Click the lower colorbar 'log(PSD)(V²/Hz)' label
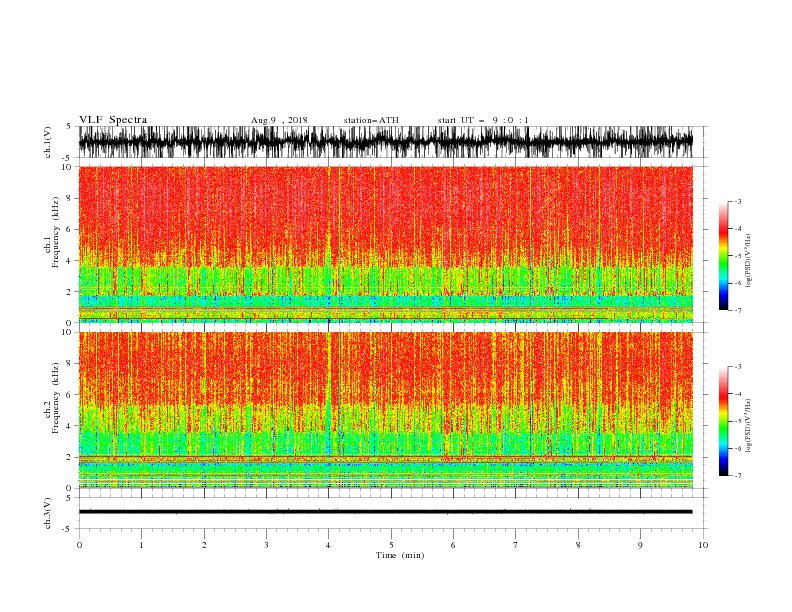792x612 pixels. [748, 426]
